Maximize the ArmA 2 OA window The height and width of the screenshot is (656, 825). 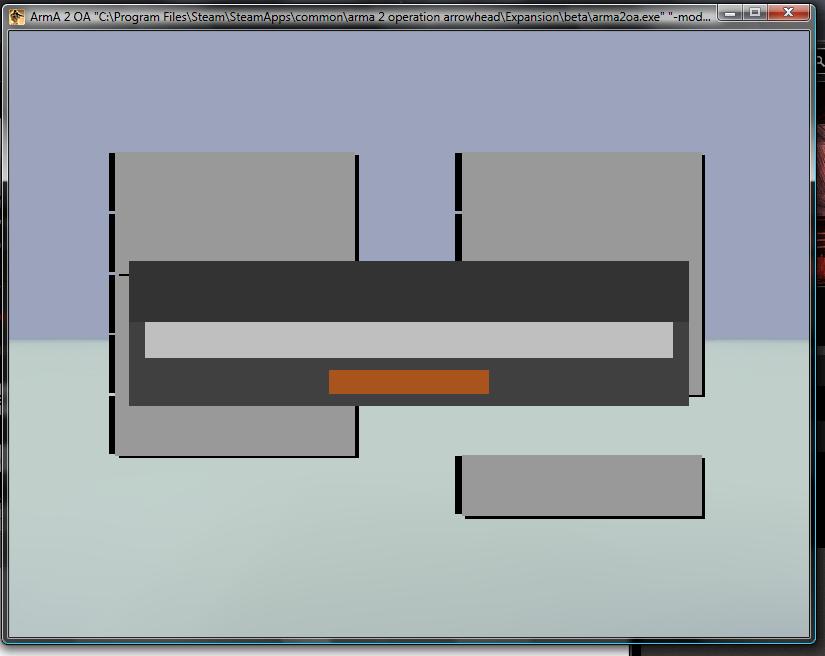[755, 13]
